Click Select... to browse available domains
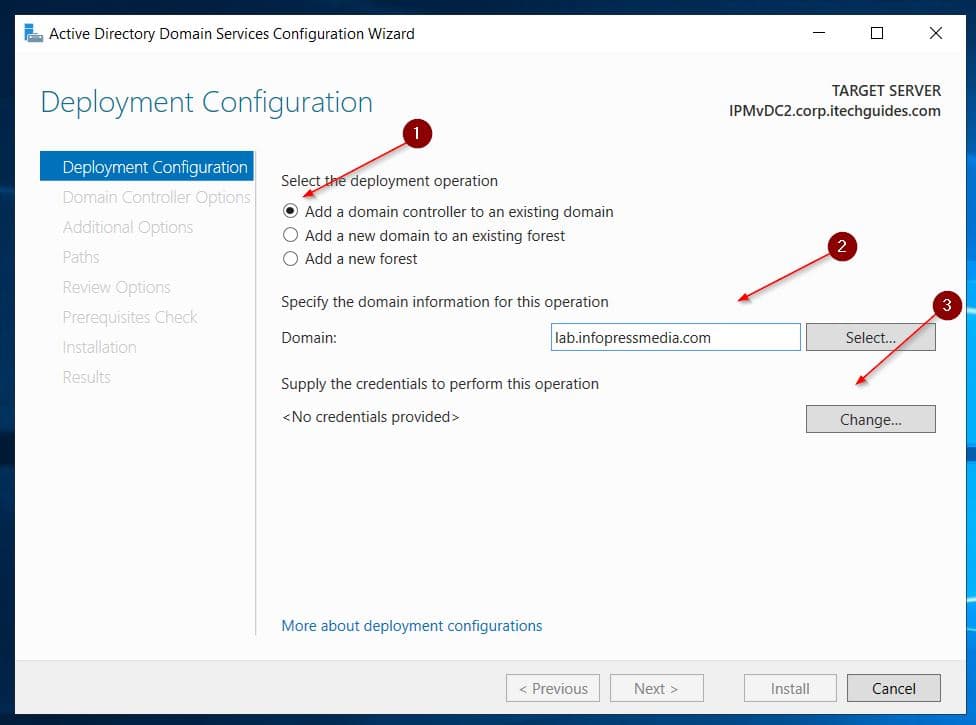 [869, 337]
